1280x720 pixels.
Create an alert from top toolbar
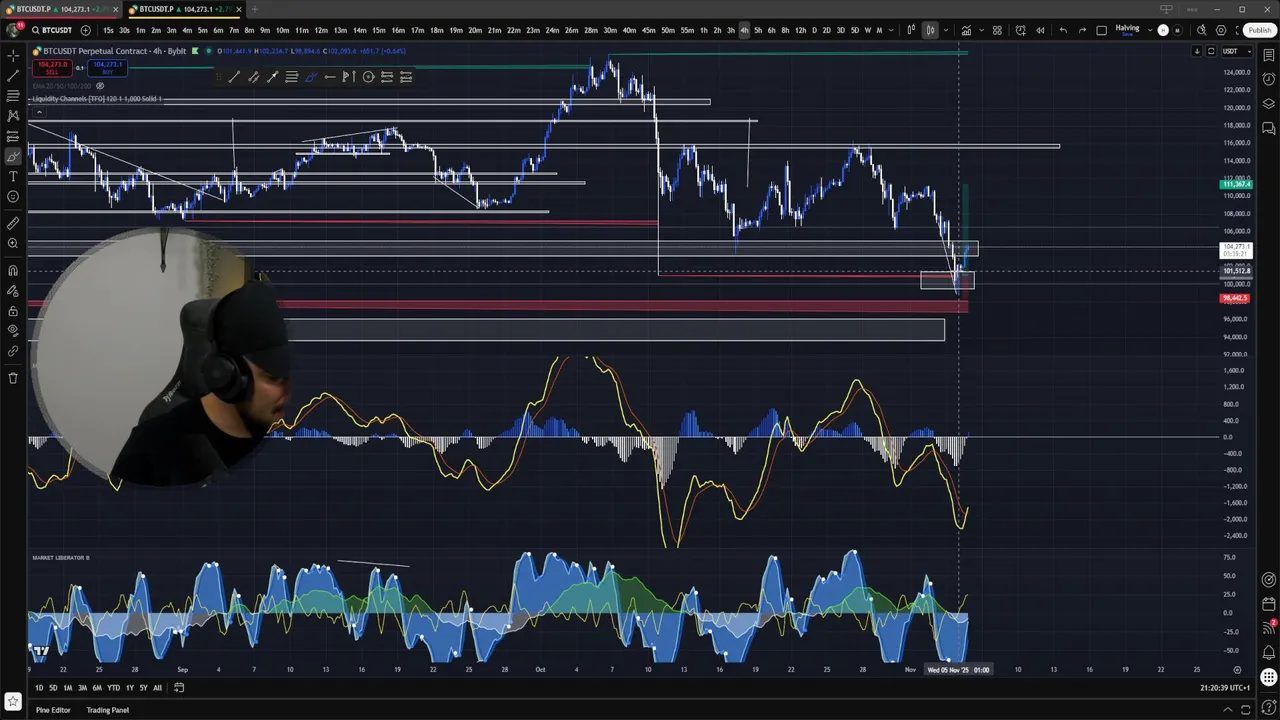coord(1020,30)
